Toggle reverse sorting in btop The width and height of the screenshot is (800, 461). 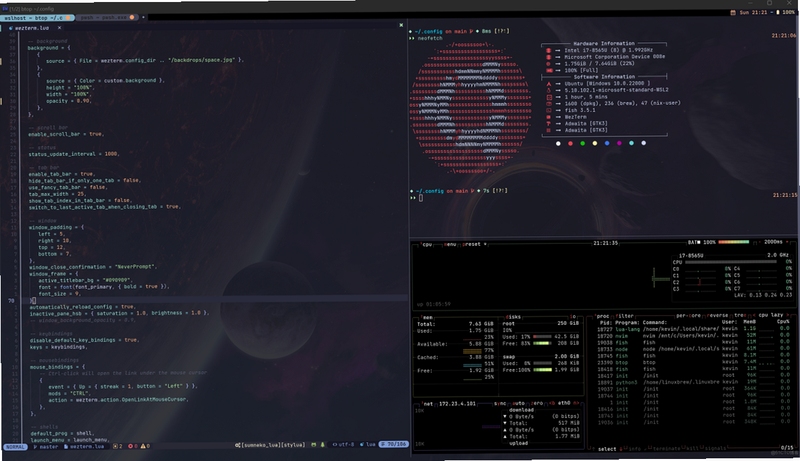pyautogui.click(x=718, y=316)
